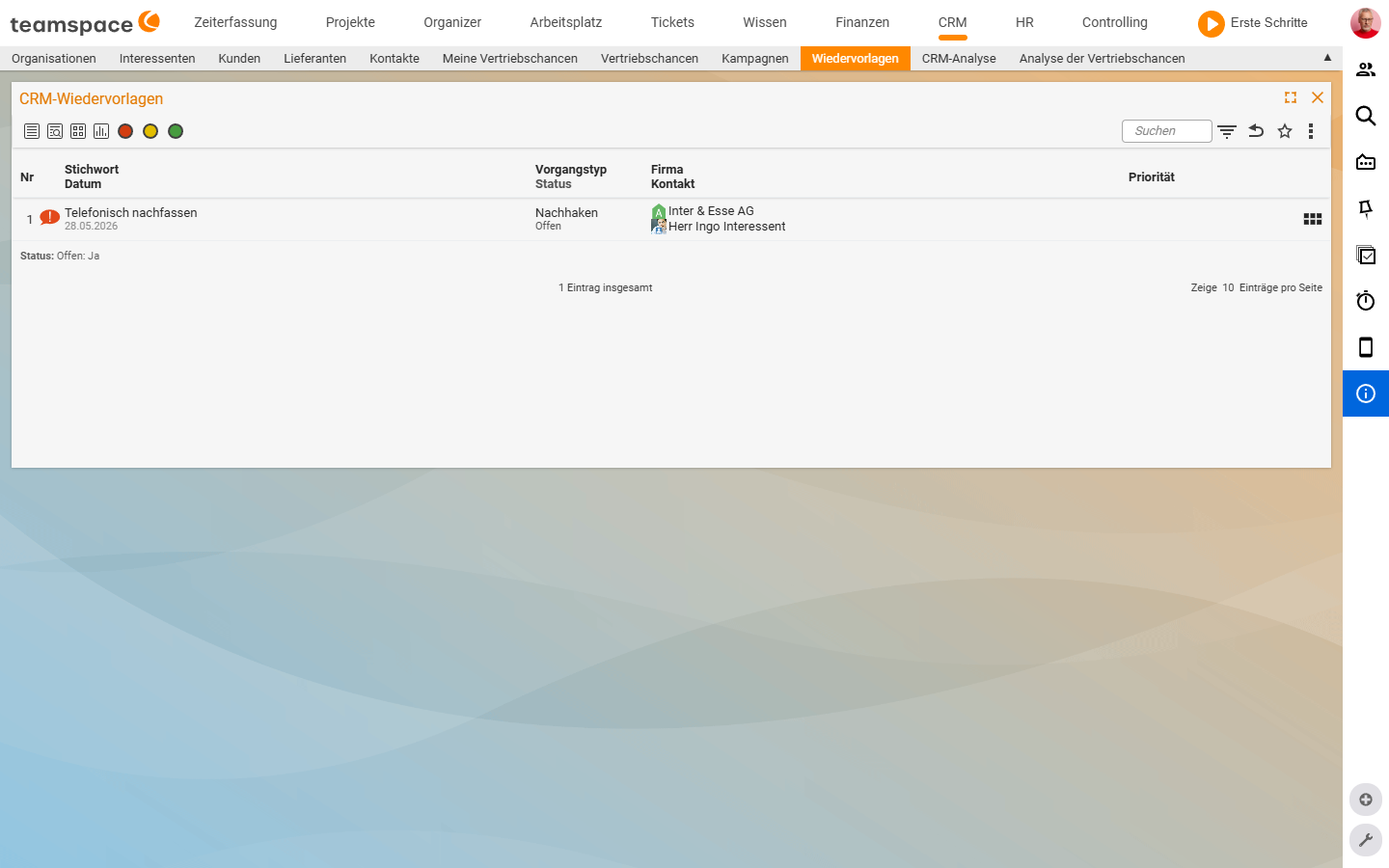Click the teamspace logo
The width and height of the screenshot is (1389, 868).
[85, 23]
